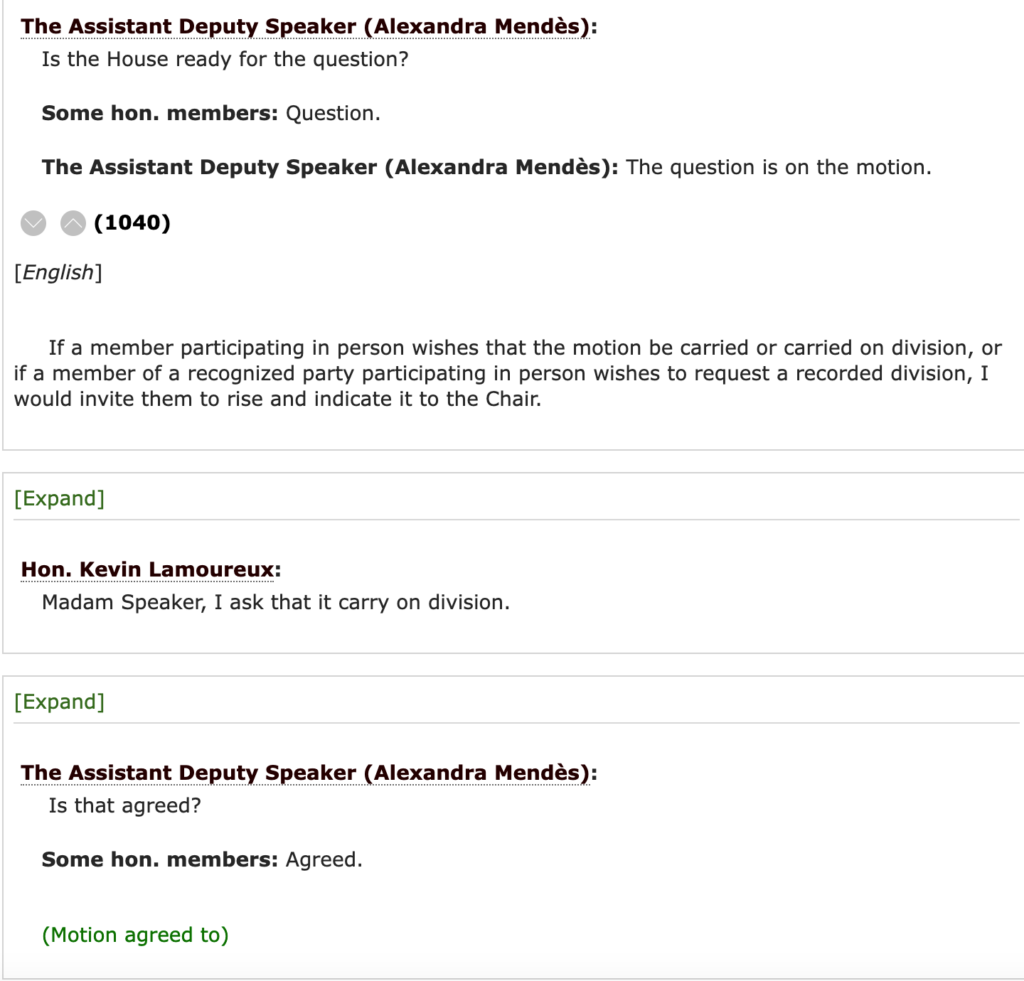The height and width of the screenshot is (981, 1024).
Task: Expand the section above Hon. Kevin Lamoureux
Action: (59, 499)
